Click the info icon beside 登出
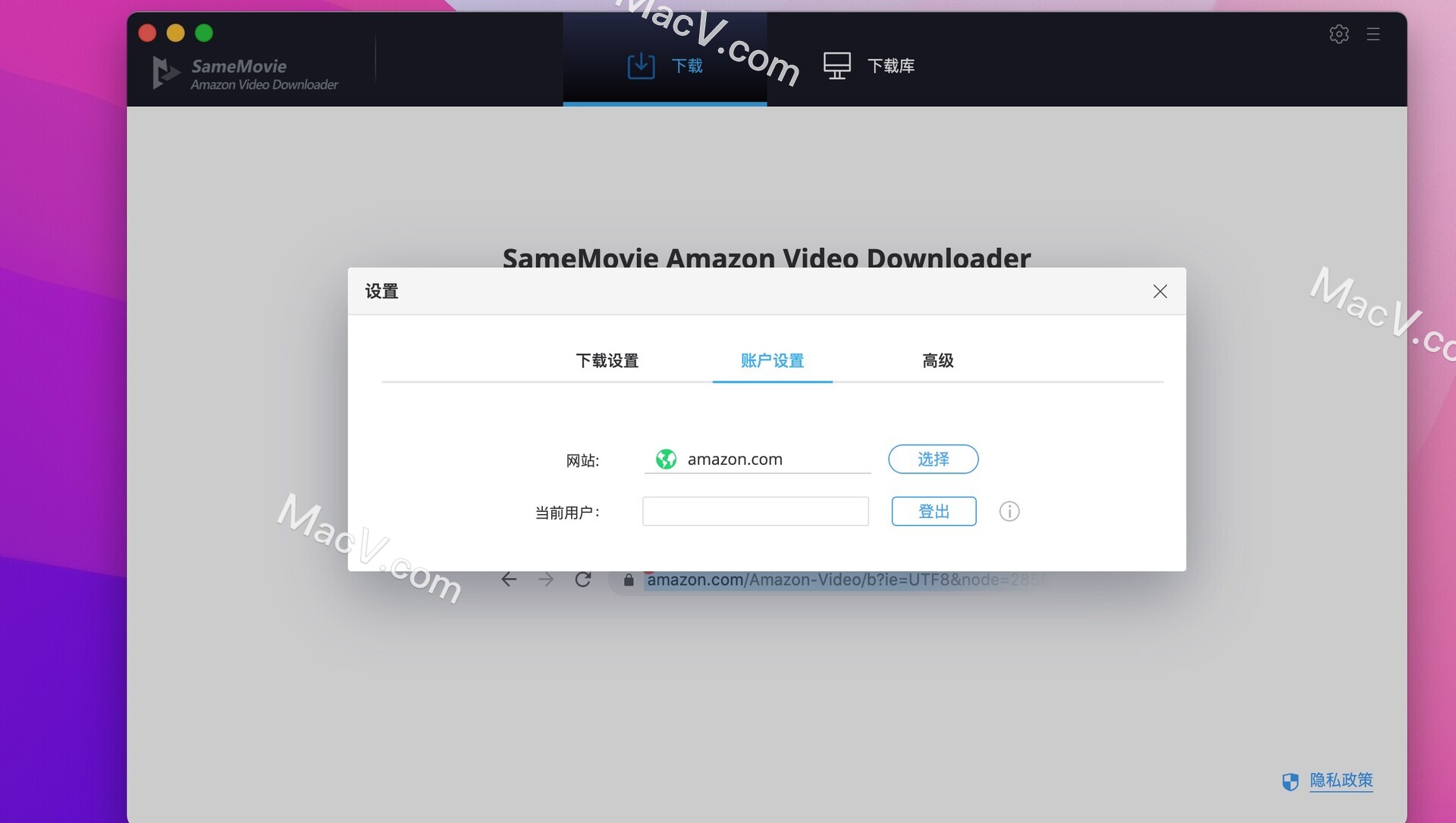Screen dimensions: 1456x823 point(1009,511)
